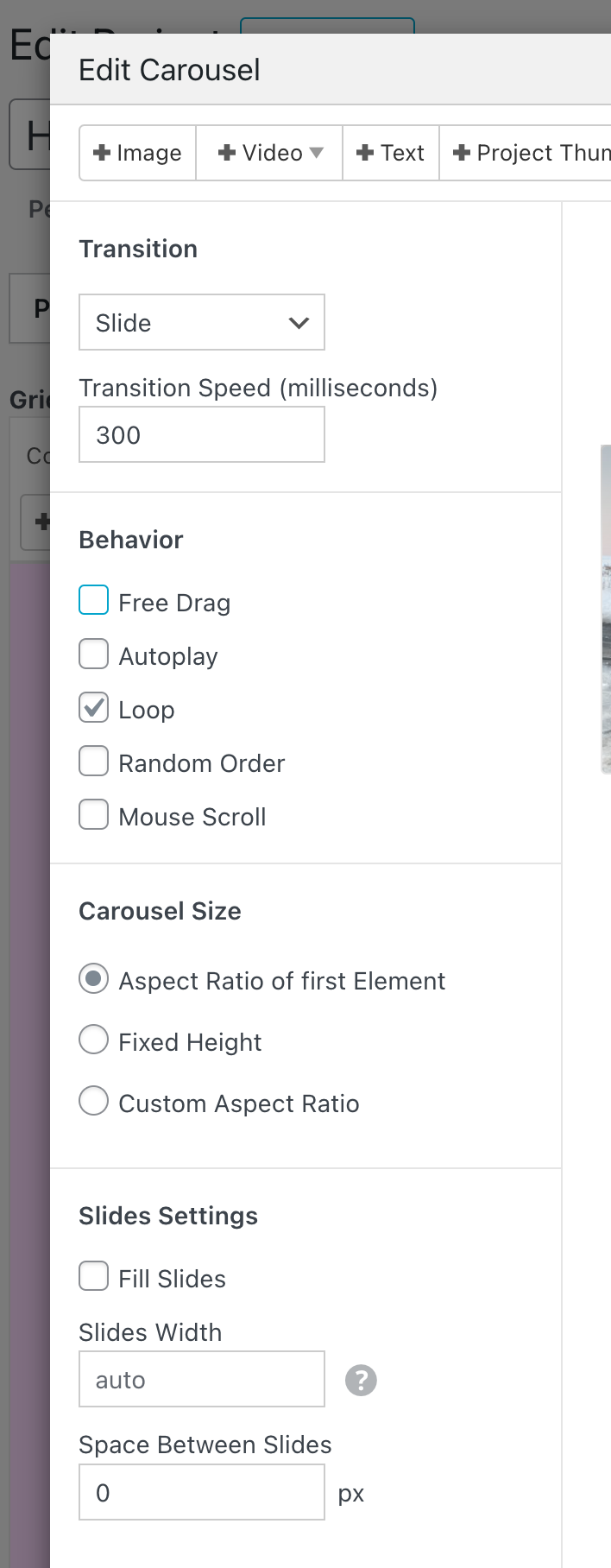Select Fixed Height carousel size
The width and height of the screenshot is (611, 1568).
click(x=93, y=1040)
